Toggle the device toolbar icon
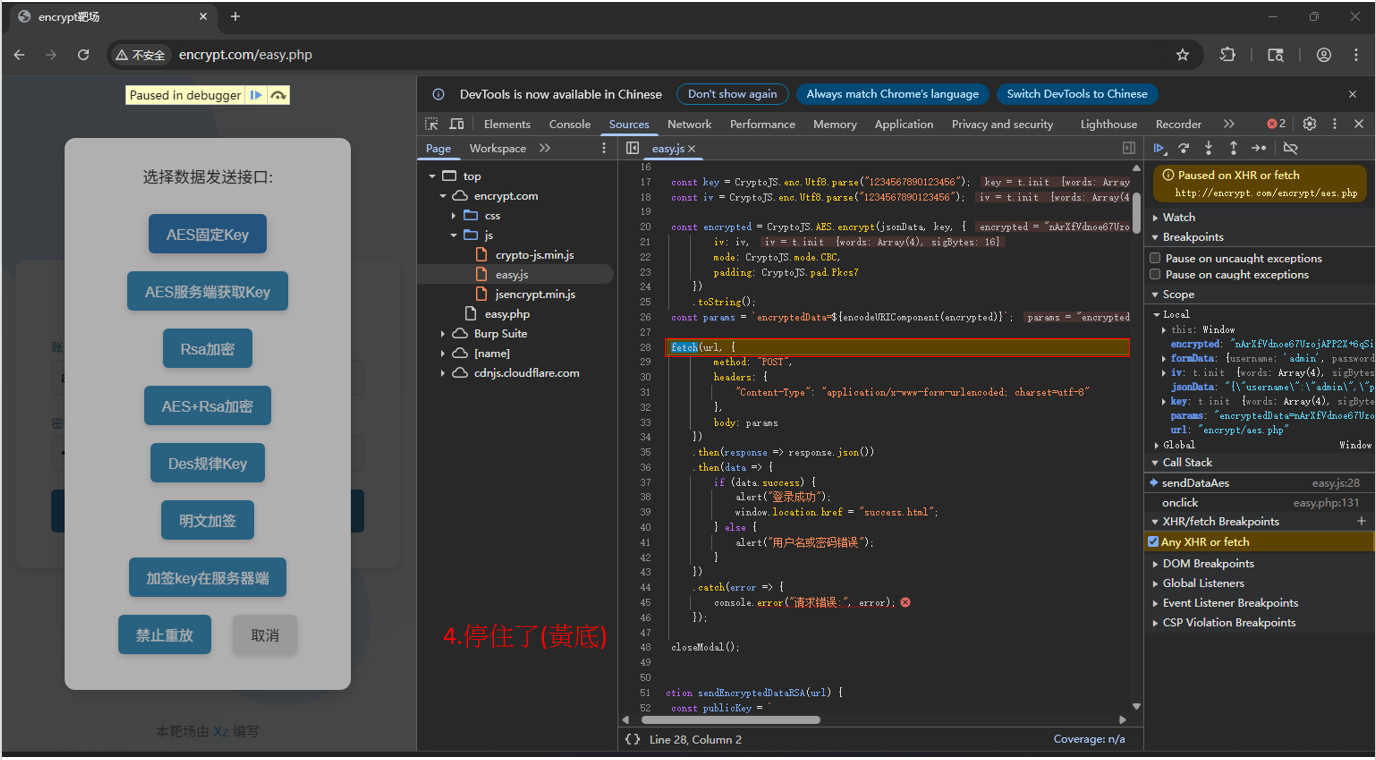This screenshot has height=760, width=1376. [457, 124]
